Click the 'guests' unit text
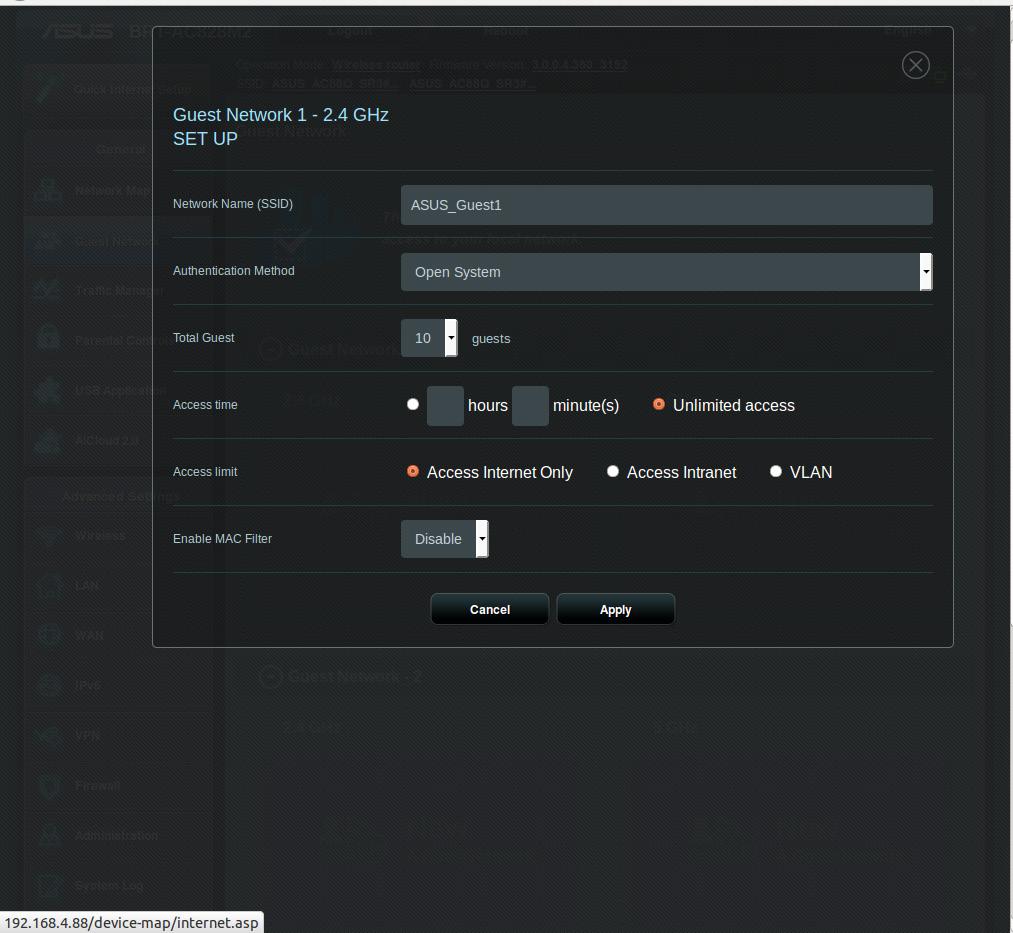Viewport: 1013px width, 933px height. (491, 339)
